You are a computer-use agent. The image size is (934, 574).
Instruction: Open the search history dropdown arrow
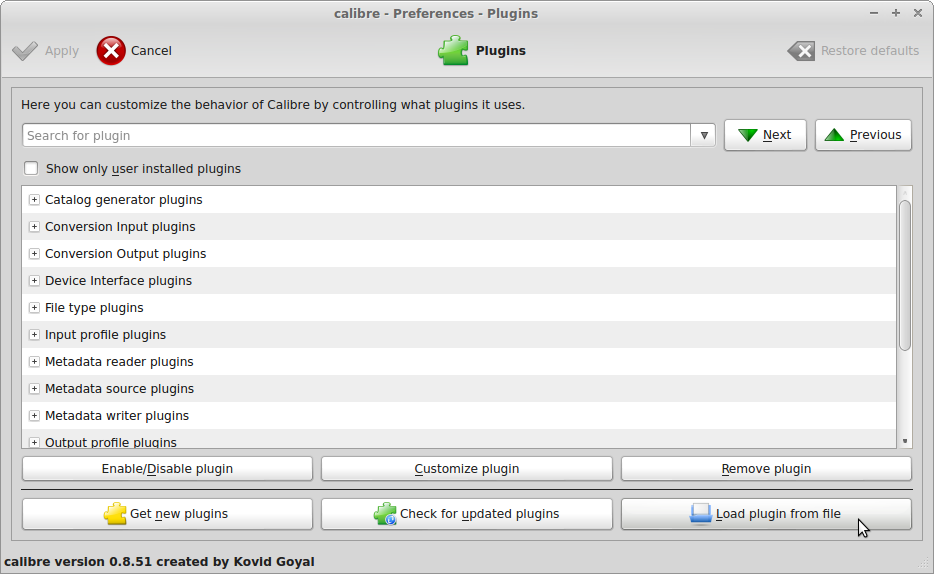point(703,136)
